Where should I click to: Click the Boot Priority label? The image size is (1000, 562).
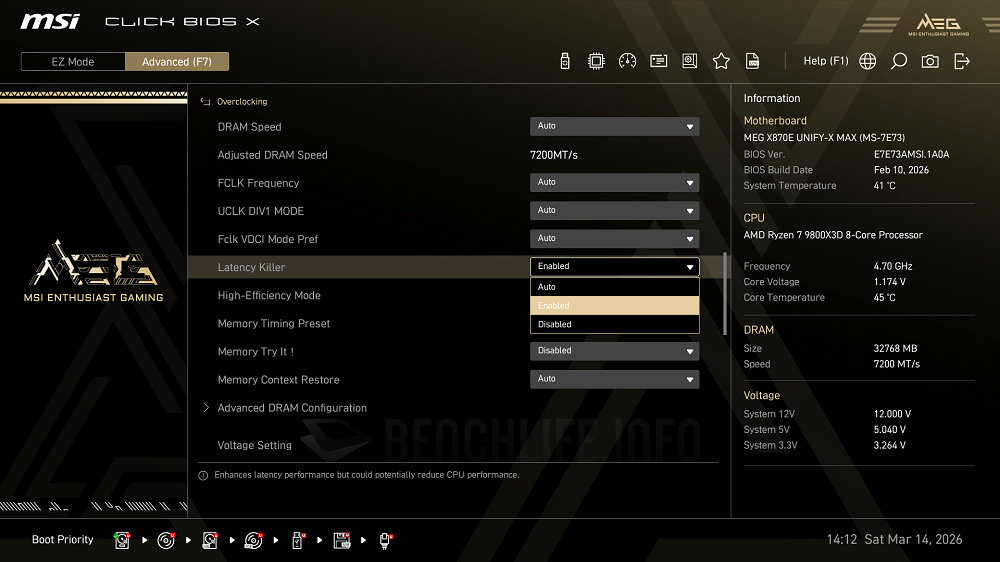point(62,540)
